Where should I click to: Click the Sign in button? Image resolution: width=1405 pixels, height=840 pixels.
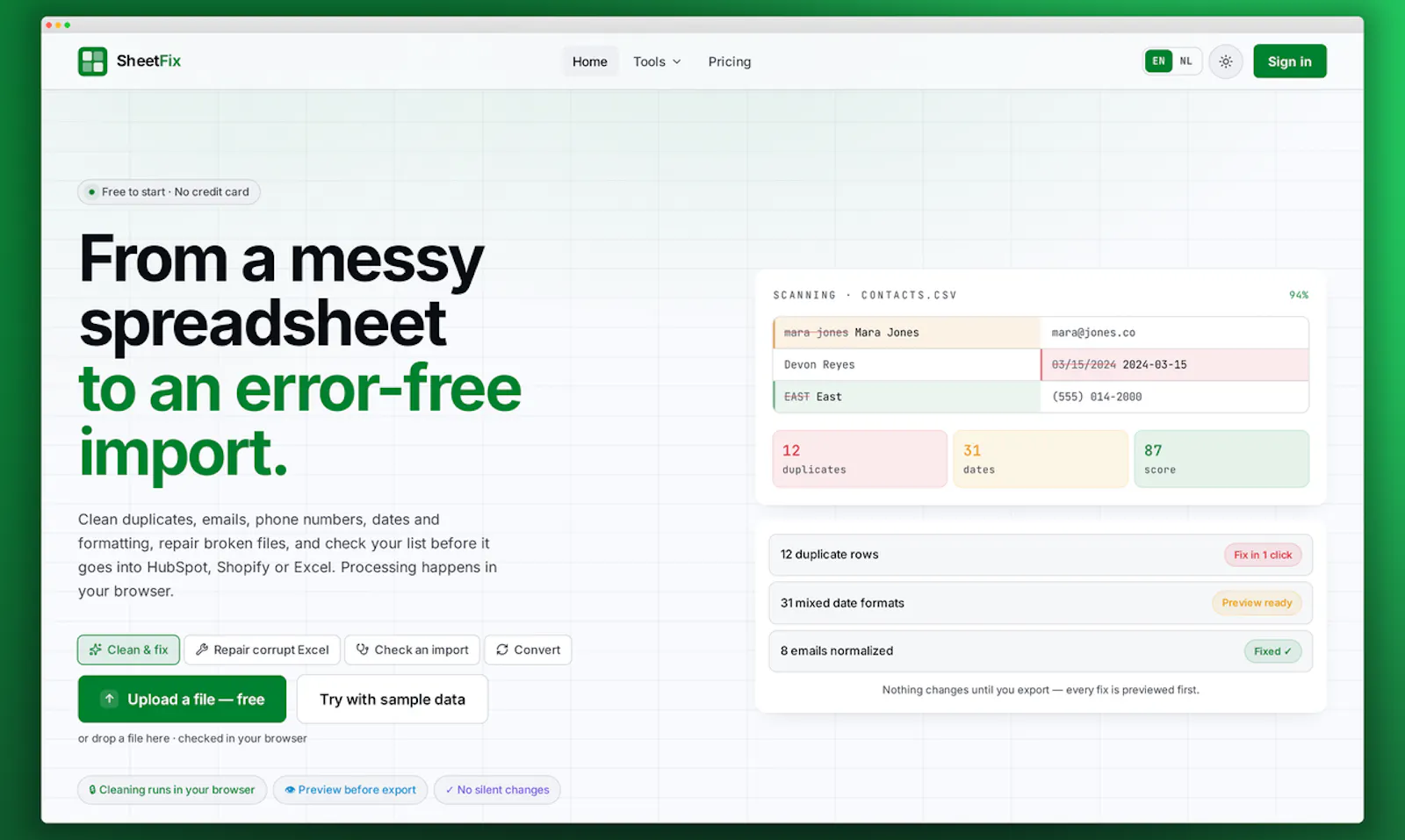(x=1289, y=61)
